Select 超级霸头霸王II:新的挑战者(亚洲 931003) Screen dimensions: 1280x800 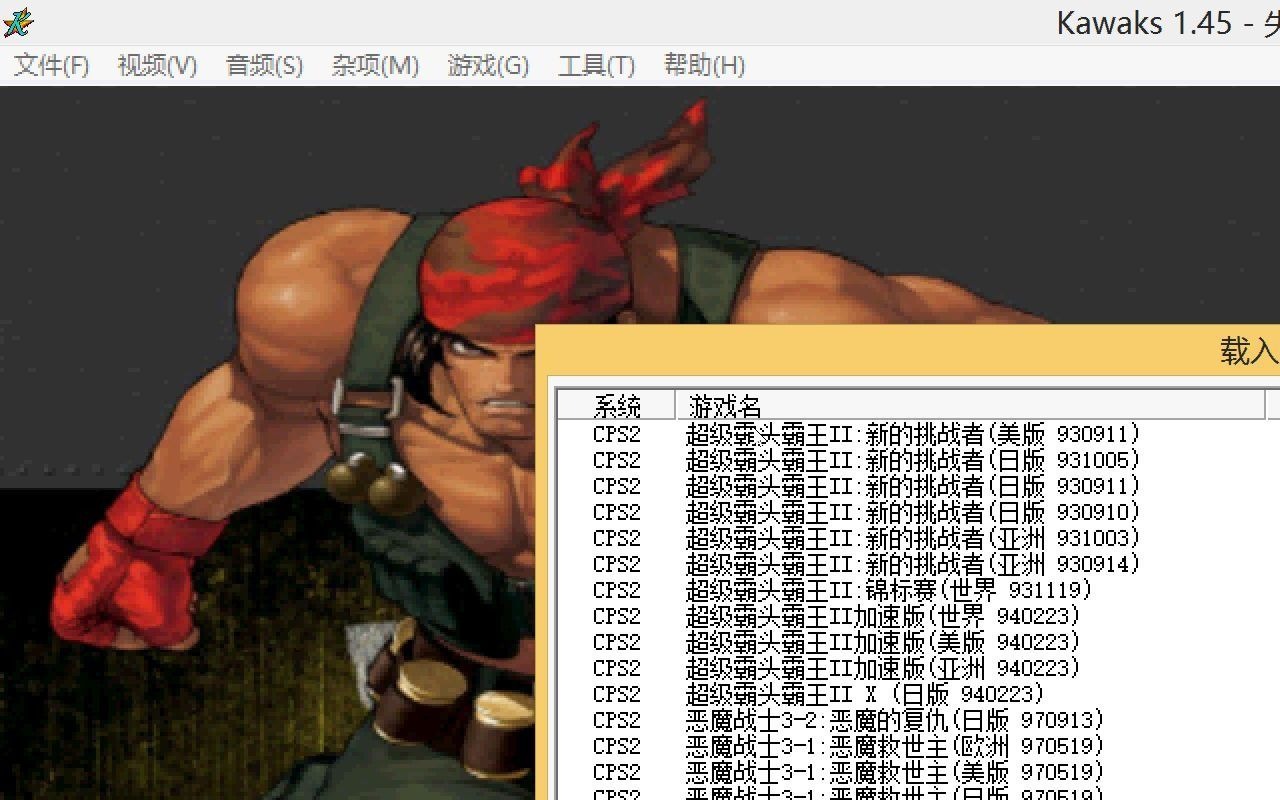pos(913,538)
